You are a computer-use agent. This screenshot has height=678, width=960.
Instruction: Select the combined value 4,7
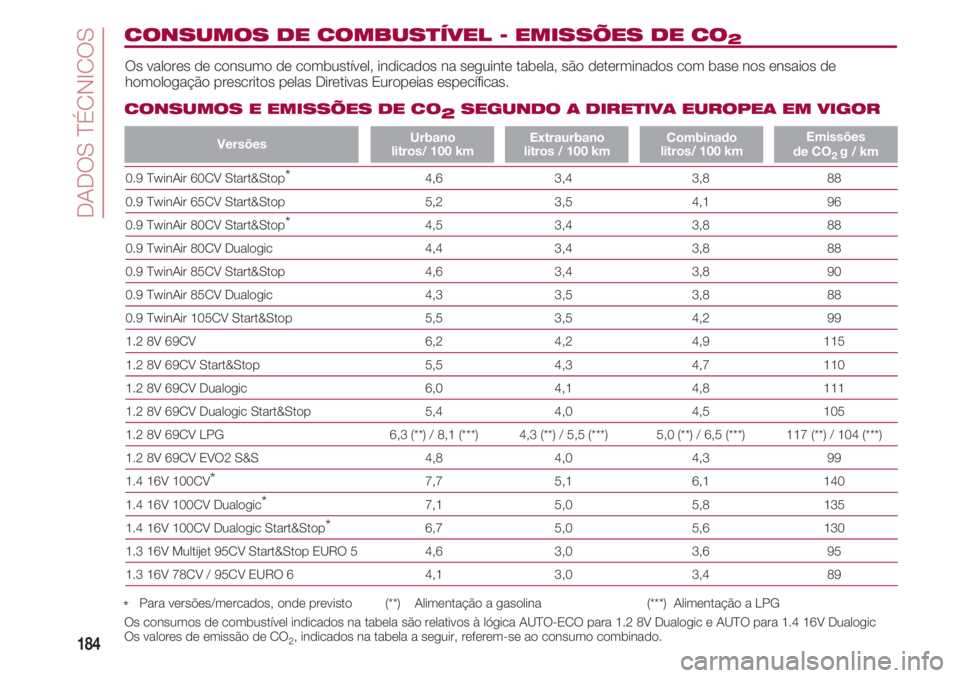[700, 364]
